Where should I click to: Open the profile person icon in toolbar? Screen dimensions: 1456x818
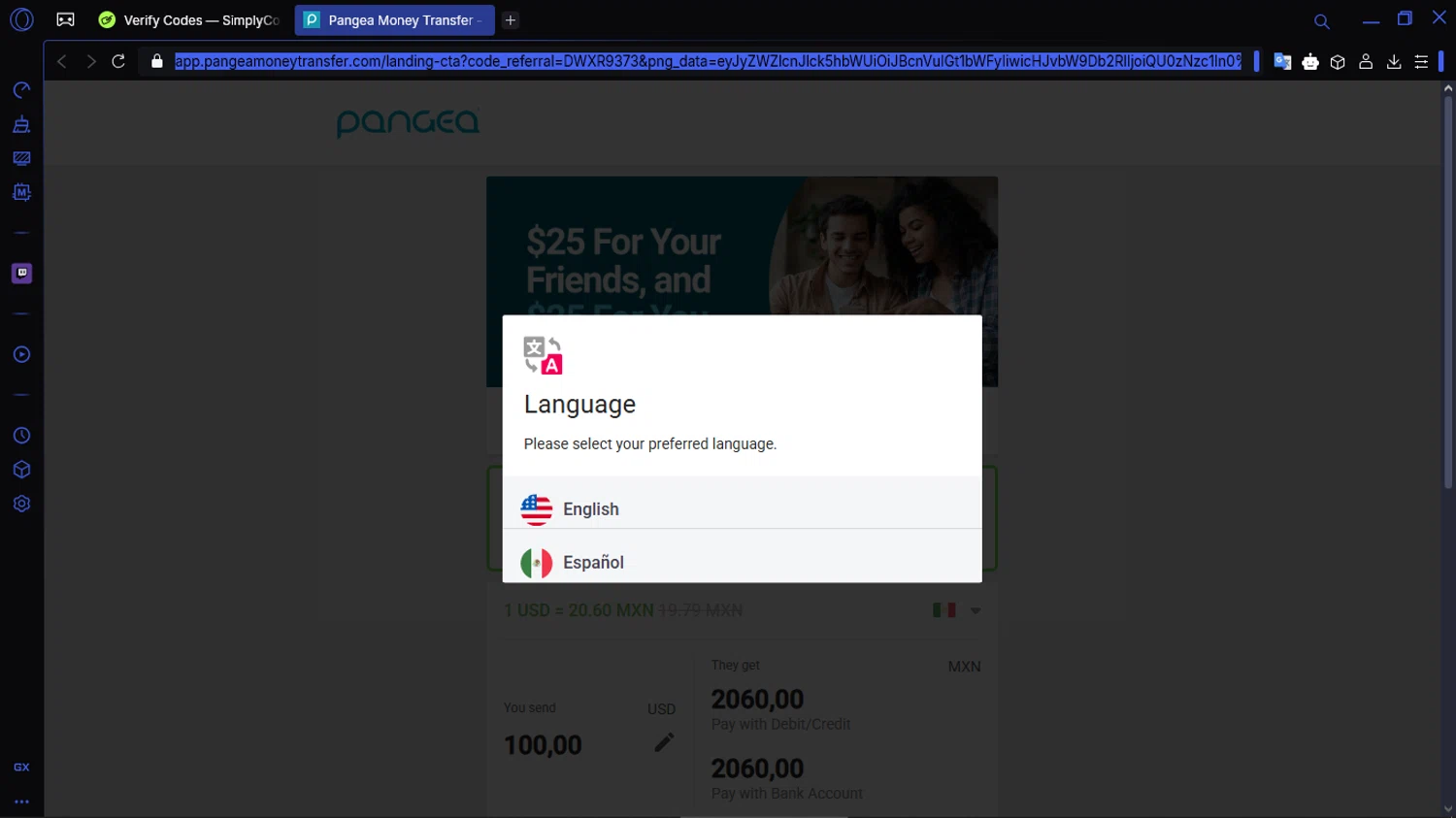1366,61
